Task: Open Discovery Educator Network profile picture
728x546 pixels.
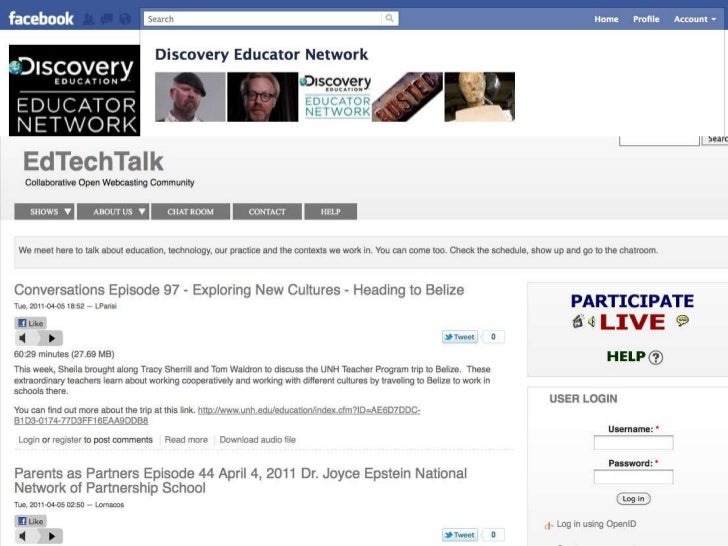Action: [x=74, y=91]
